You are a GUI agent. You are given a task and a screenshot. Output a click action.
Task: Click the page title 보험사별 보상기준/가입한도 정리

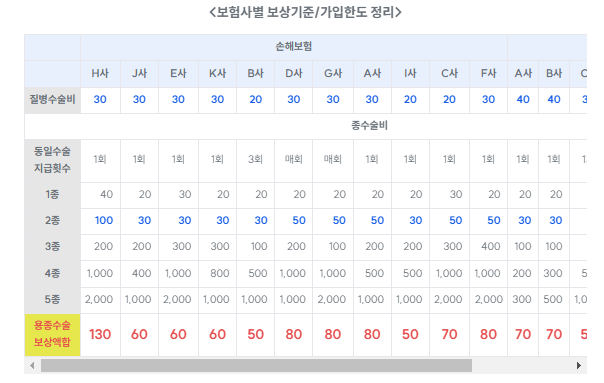(305, 12)
